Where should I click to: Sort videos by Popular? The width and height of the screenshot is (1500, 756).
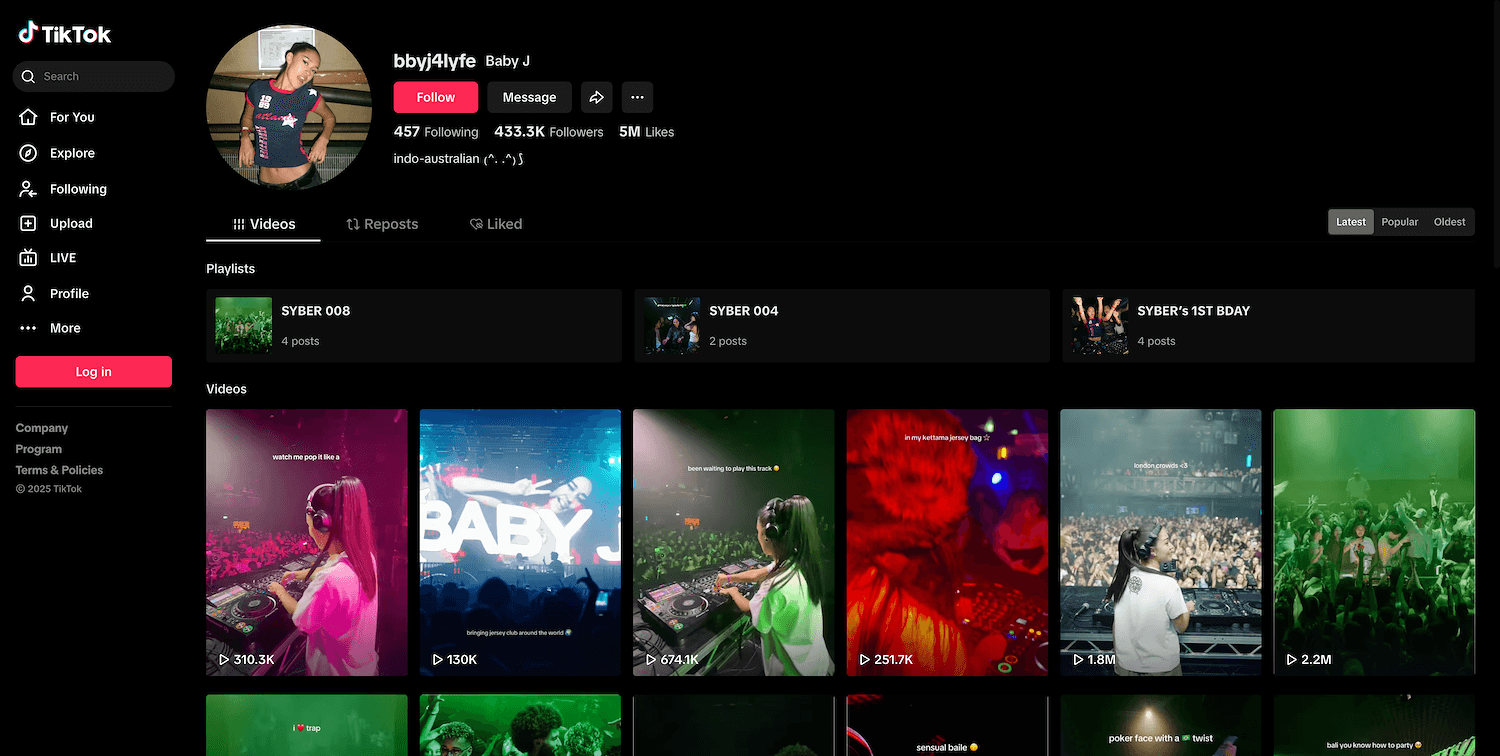click(1399, 222)
